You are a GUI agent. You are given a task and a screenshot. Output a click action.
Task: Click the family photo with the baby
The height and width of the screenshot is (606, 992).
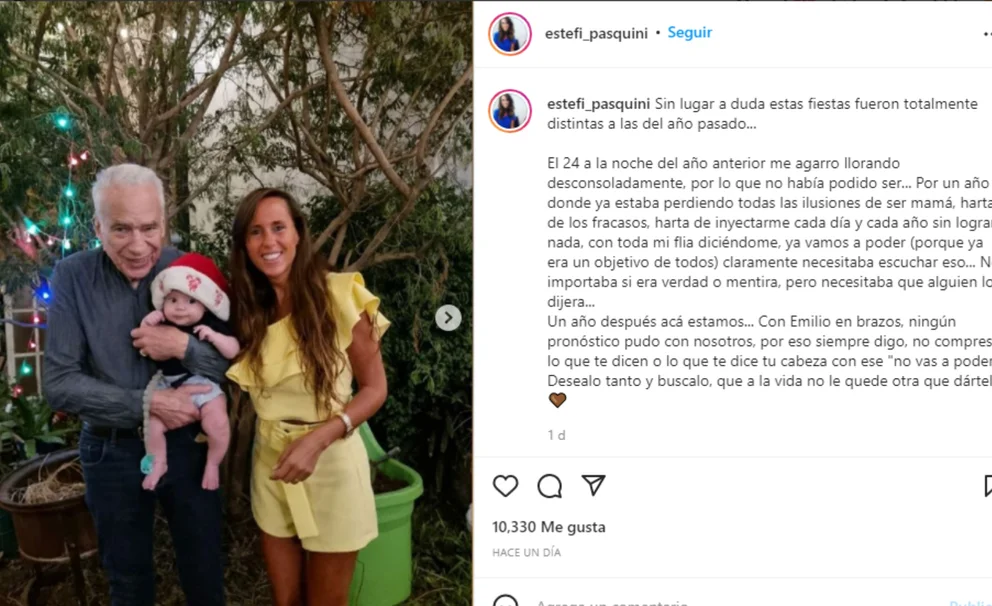pos(236,303)
